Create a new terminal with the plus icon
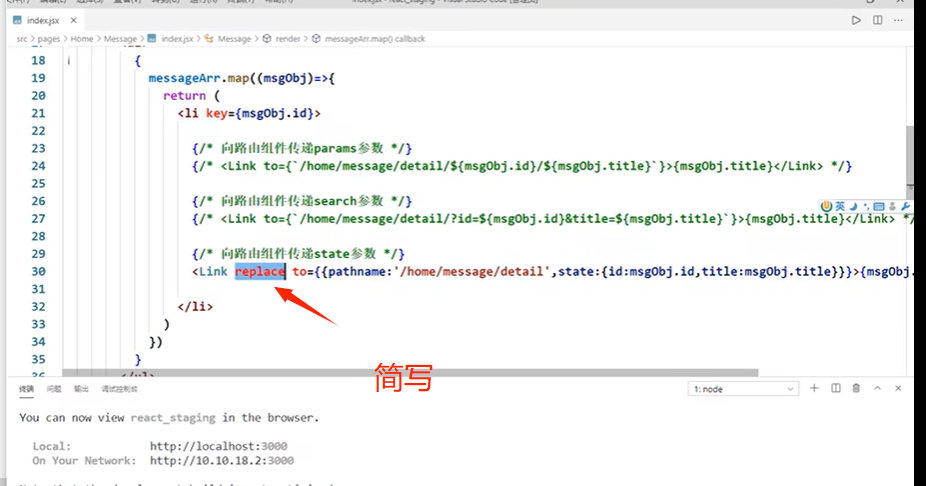Viewport: 926px width, 486px height. click(x=814, y=388)
